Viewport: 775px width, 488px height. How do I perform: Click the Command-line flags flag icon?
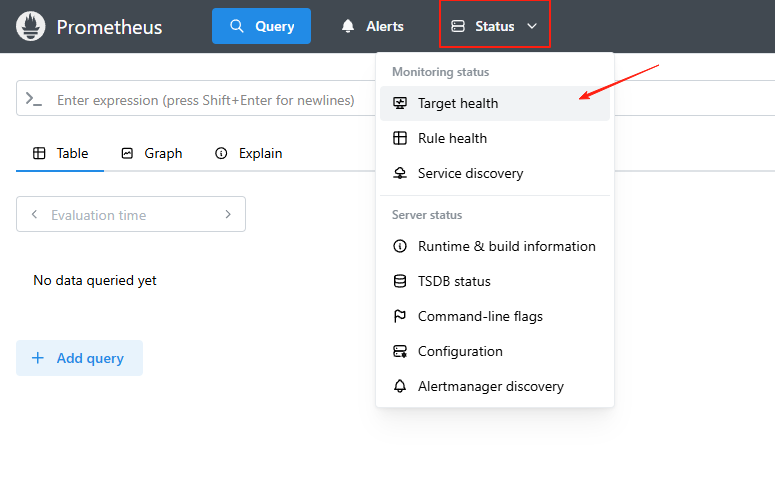click(400, 316)
